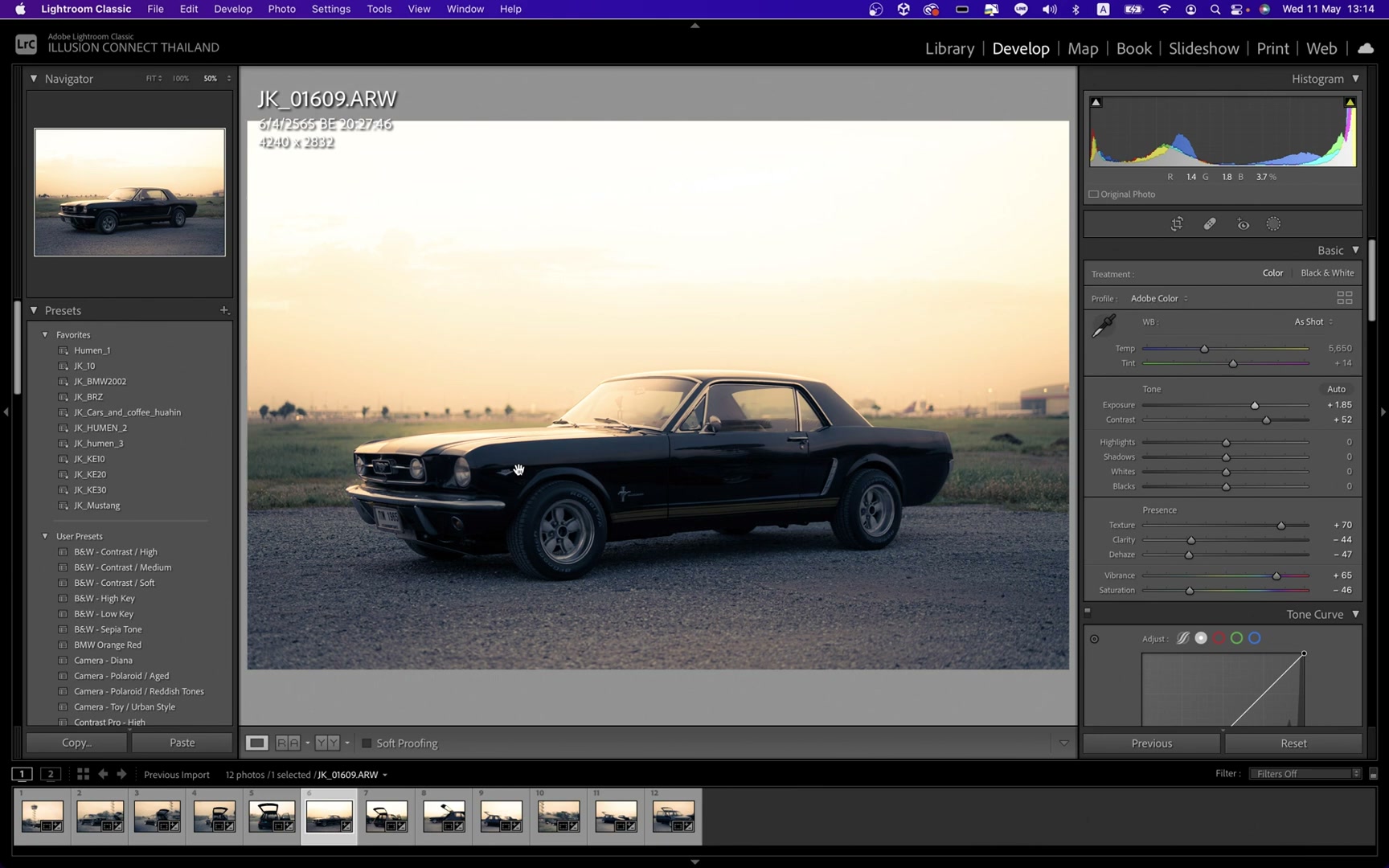Collapse the Favorites preset group
This screenshot has width=1389, height=868.
pyautogui.click(x=45, y=335)
